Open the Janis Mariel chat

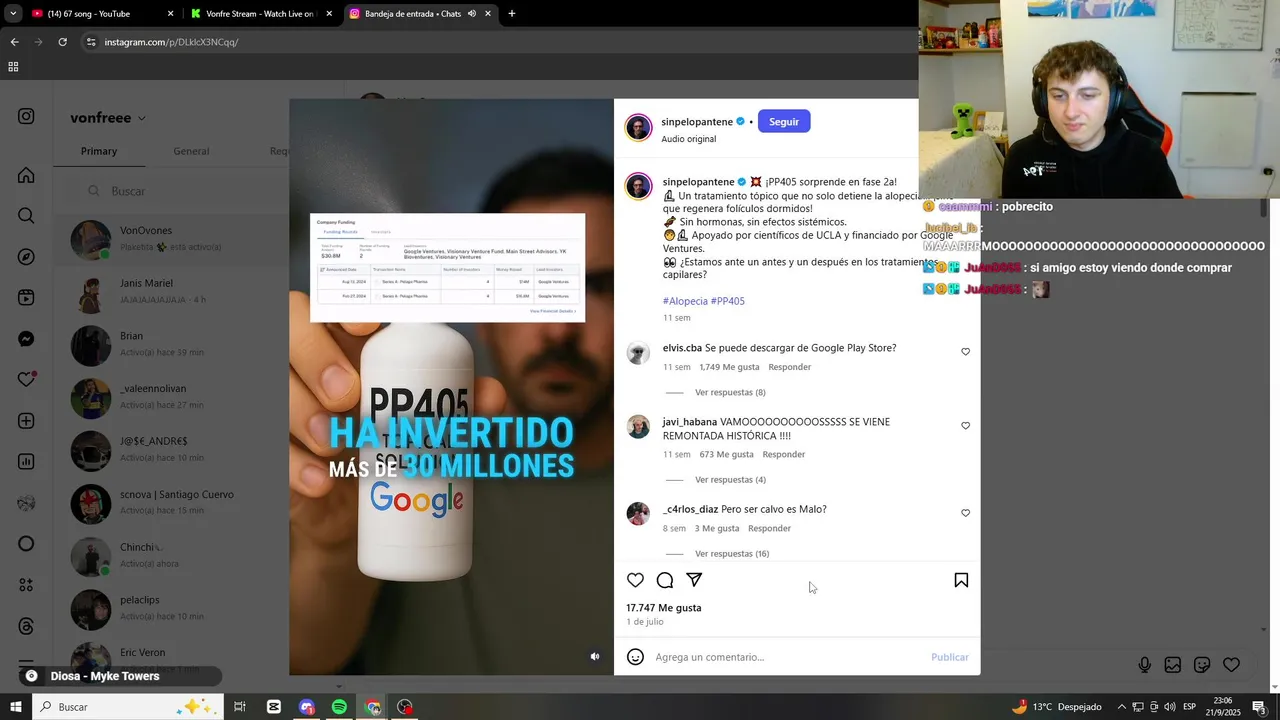click(x=172, y=292)
